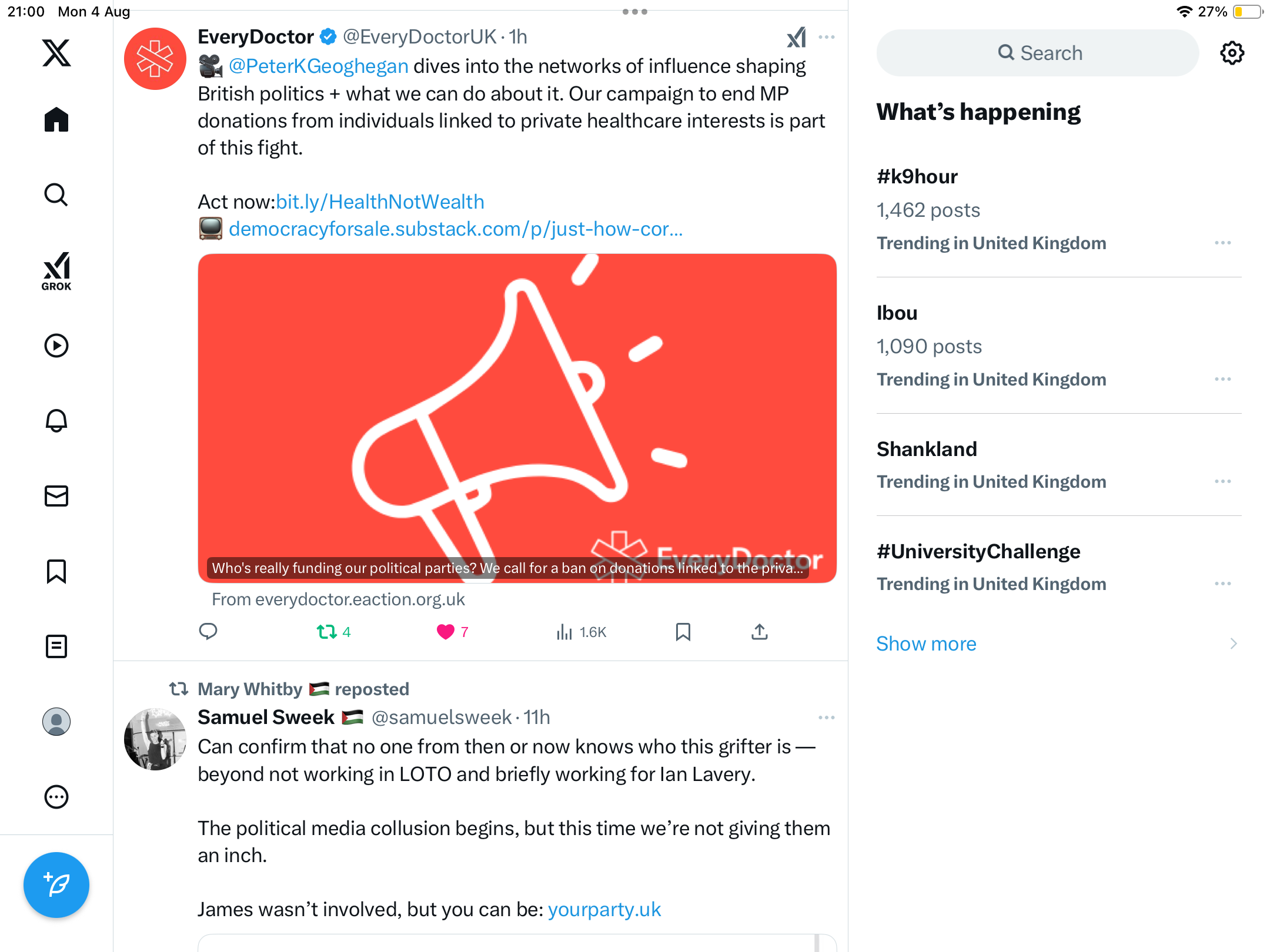Viewport: 1270px width, 952px height.
Task: Open trends settings gear icon
Action: [1232, 53]
